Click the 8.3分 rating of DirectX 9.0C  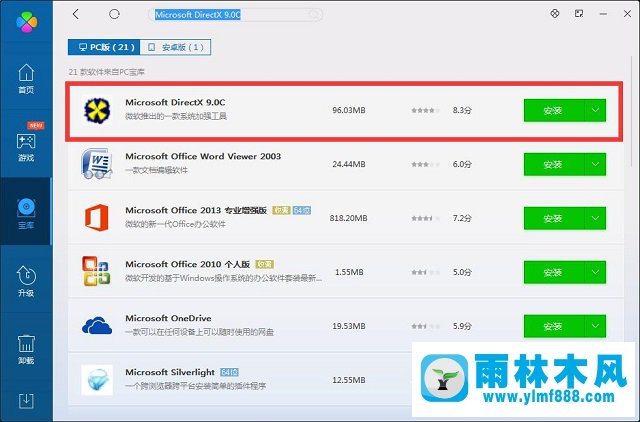click(462, 110)
